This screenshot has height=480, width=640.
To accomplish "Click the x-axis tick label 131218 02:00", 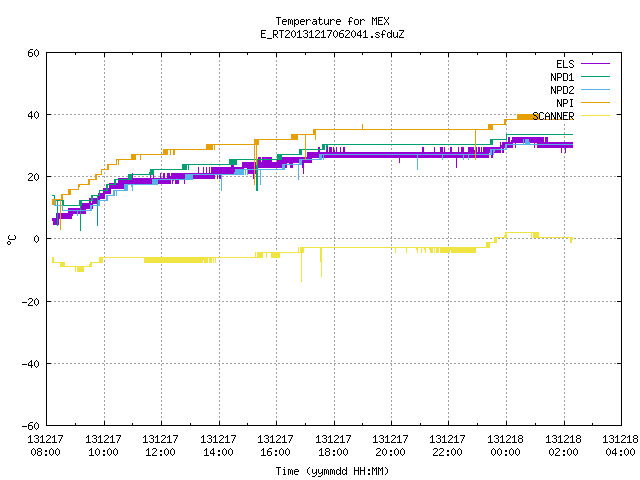I will coord(564,446).
